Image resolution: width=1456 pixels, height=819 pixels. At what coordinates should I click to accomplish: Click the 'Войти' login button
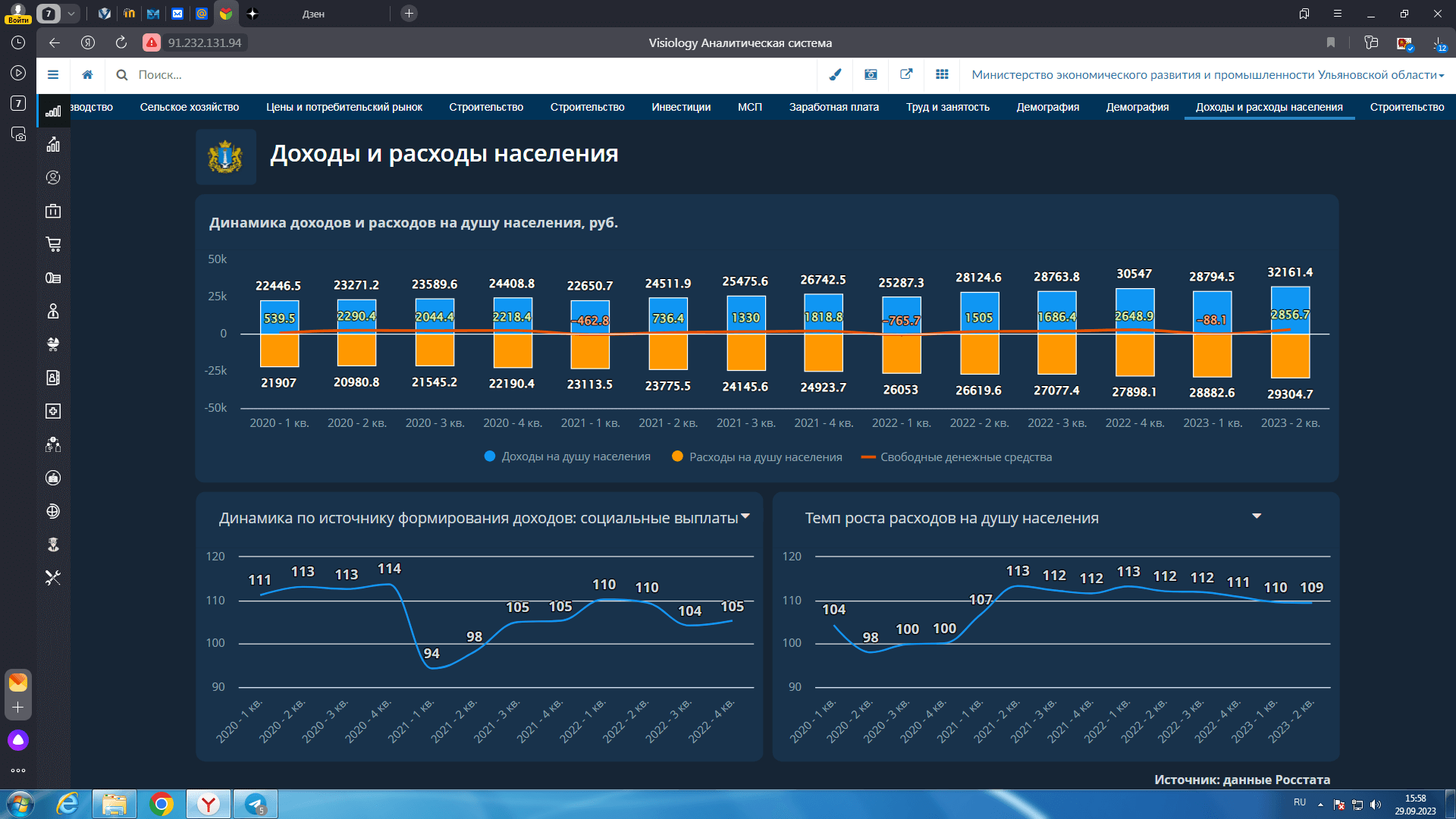(x=18, y=14)
